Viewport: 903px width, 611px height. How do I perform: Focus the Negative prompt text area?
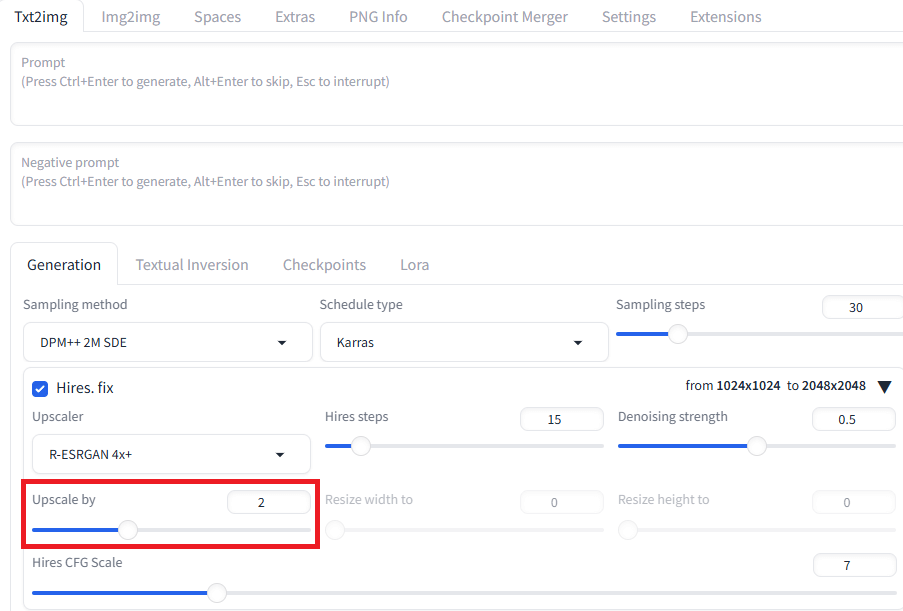point(457,184)
